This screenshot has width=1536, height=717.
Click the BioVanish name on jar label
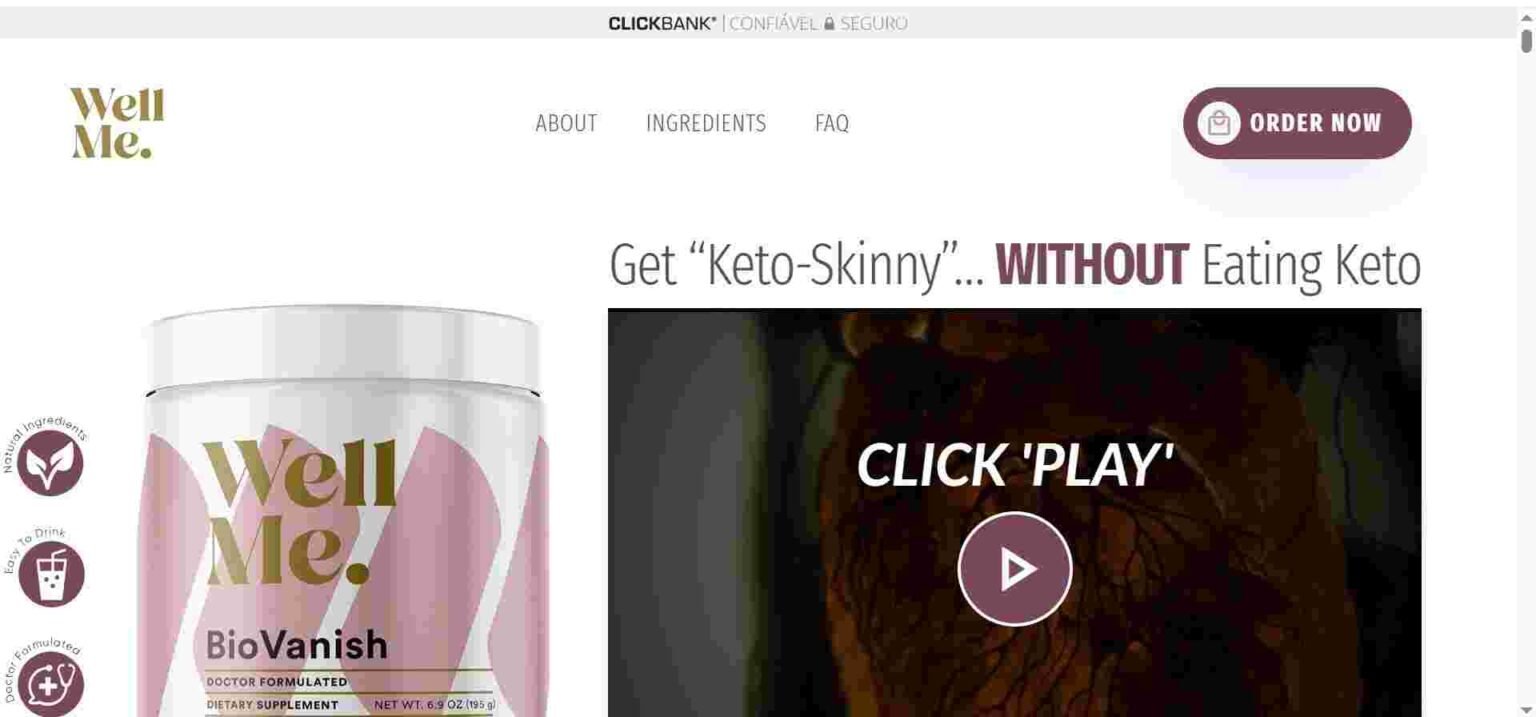(296, 644)
